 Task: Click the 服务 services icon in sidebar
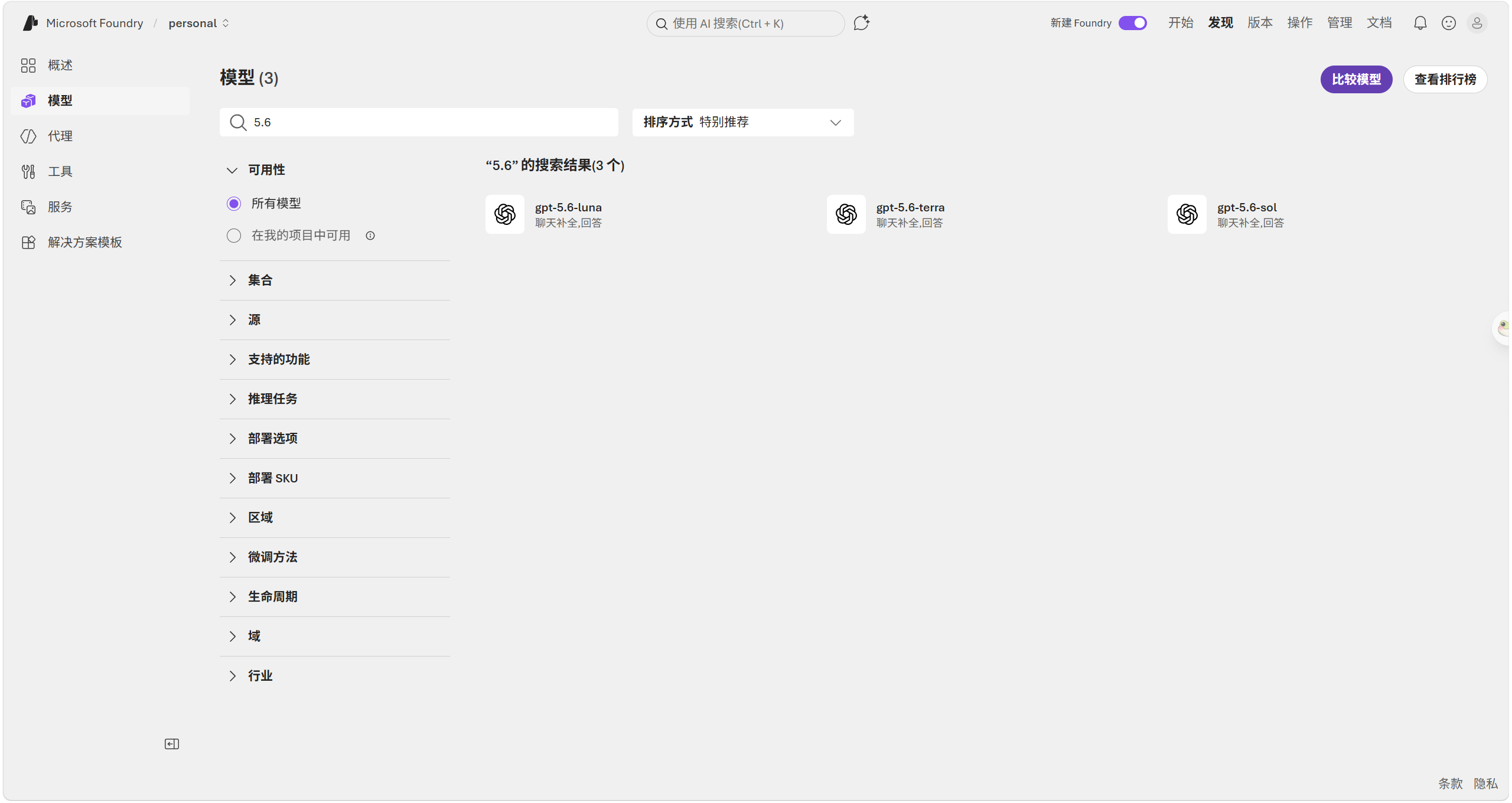coord(28,207)
